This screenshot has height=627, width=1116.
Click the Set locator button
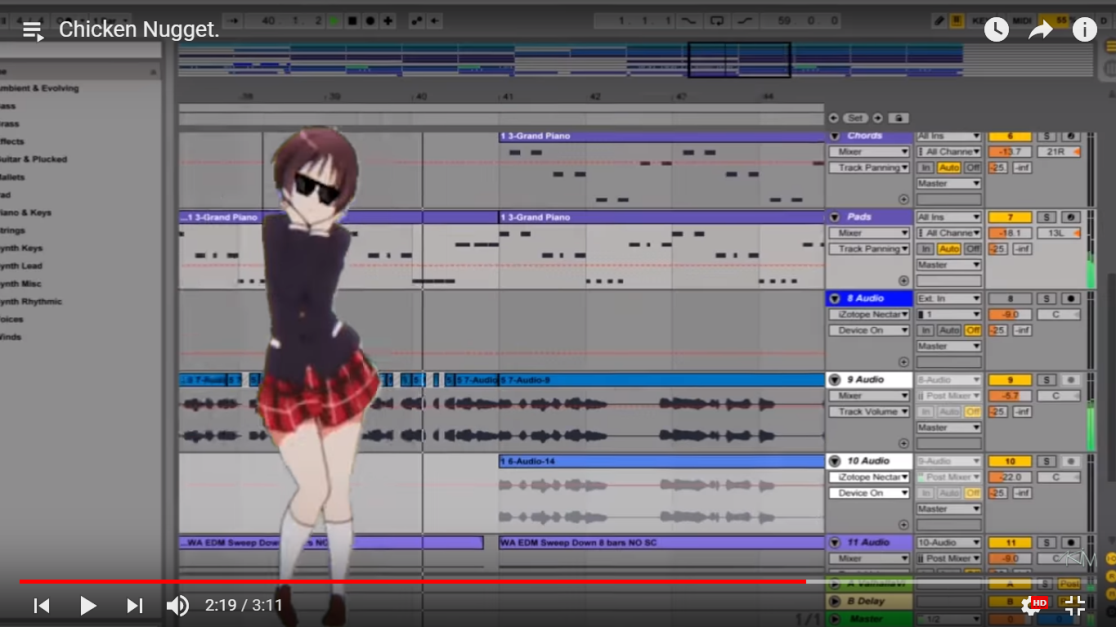coord(855,118)
